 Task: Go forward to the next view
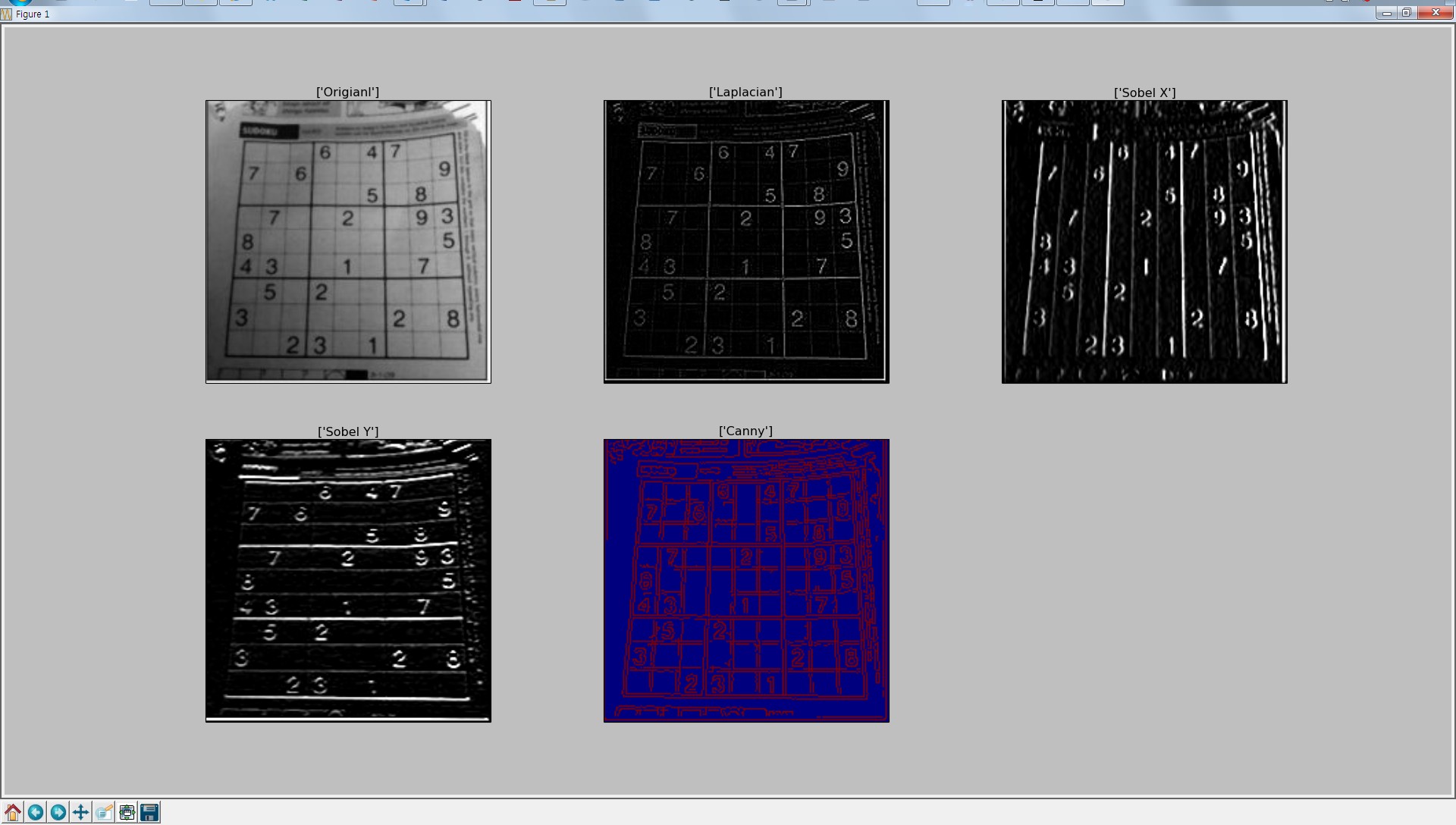58,813
